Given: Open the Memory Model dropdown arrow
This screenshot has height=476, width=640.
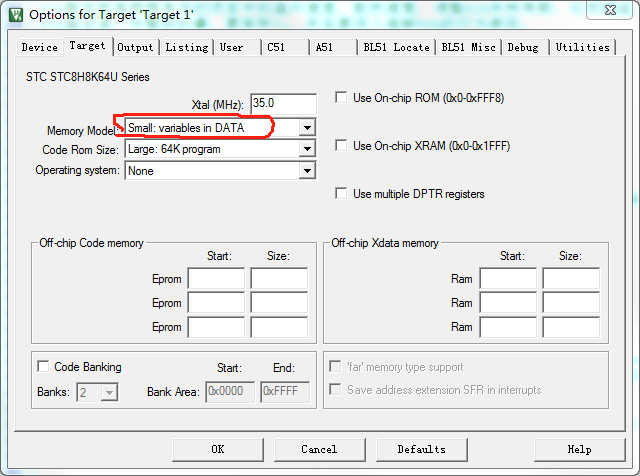Looking at the screenshot, I should (x=307, y=128).
